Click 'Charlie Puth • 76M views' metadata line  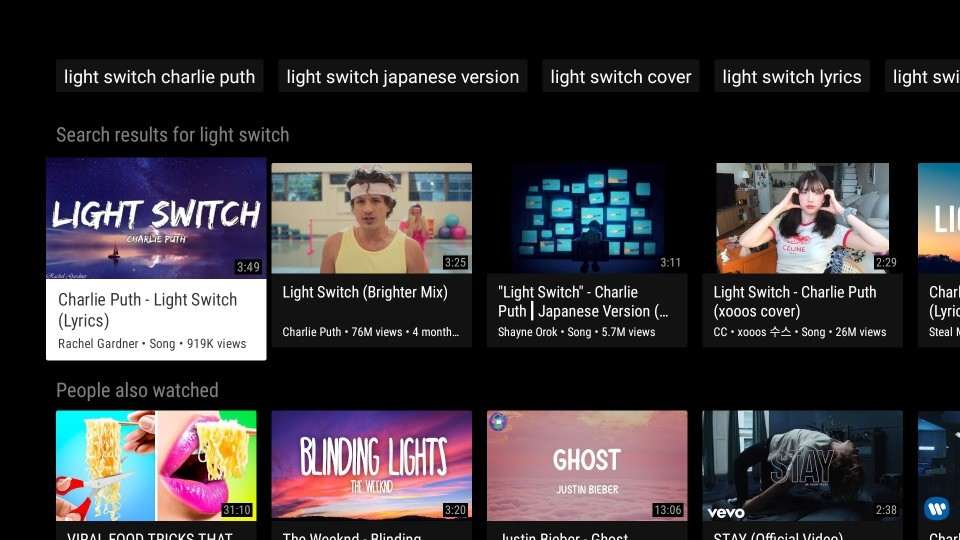click(370, 332)
